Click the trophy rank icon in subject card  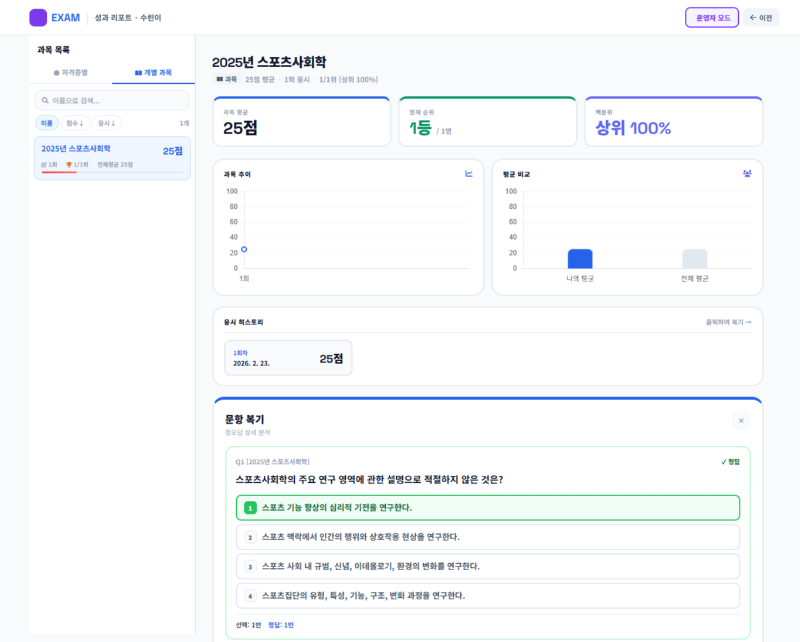69,164
